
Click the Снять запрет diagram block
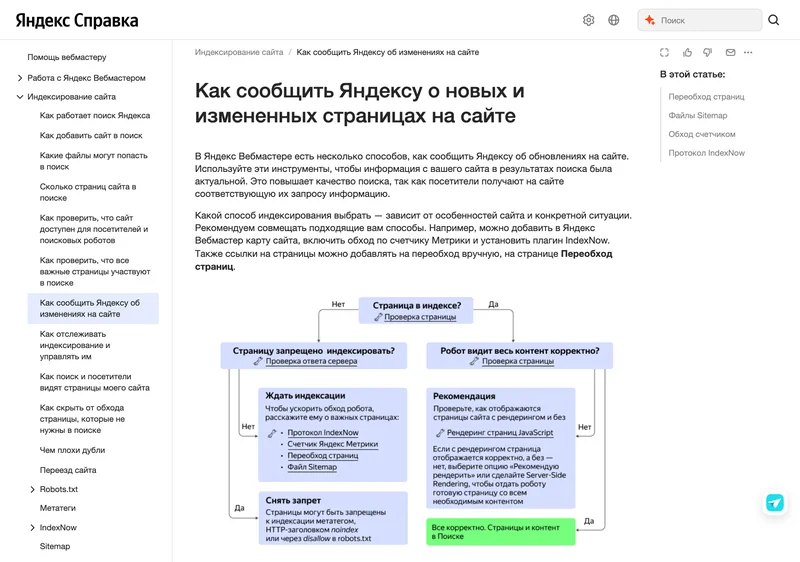[x=333, y=518]
